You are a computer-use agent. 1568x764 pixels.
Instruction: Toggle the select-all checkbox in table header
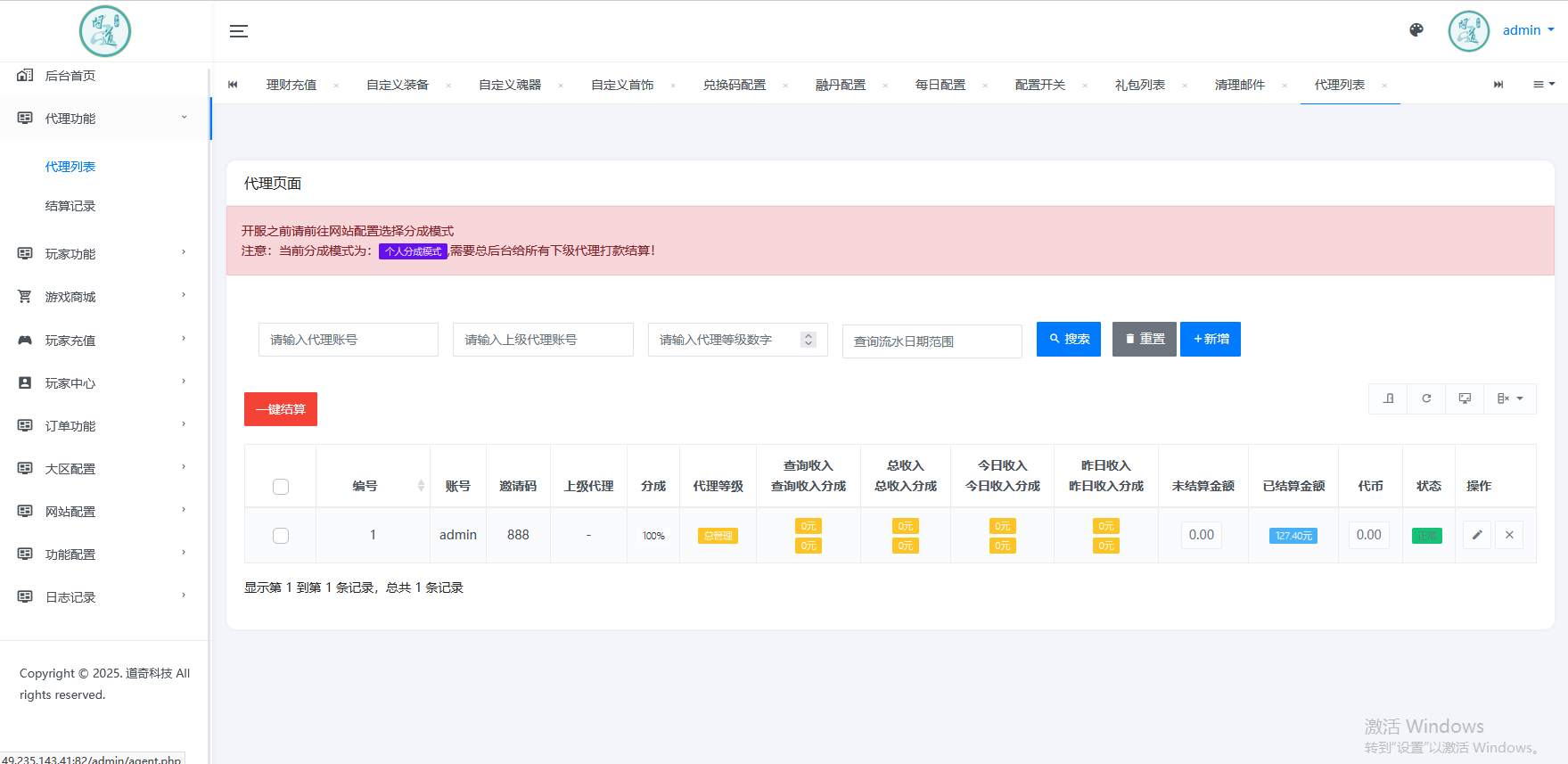pyautogui.click(x=281, y=487)
